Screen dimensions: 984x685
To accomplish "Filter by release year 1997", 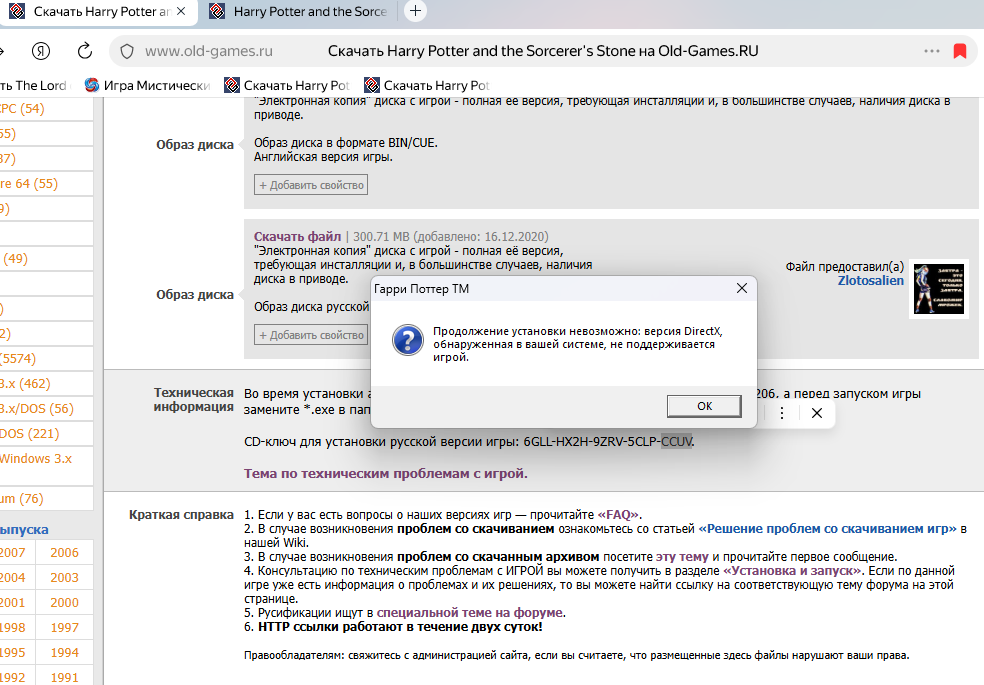I will [64, 628].
